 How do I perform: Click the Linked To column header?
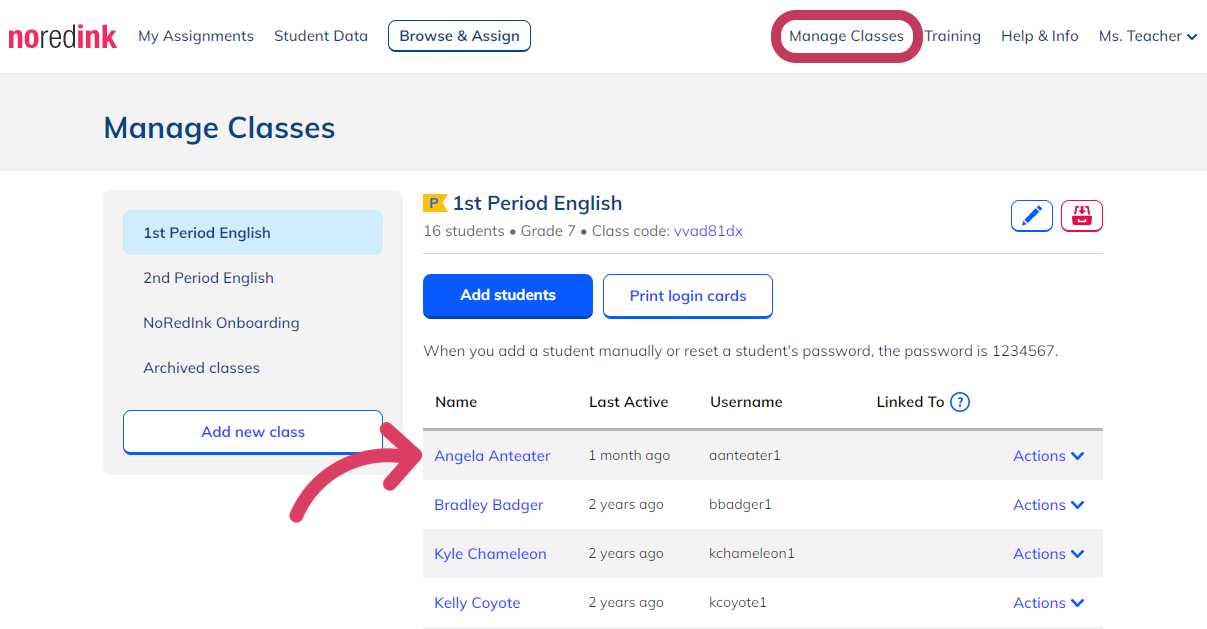(911, 402)
